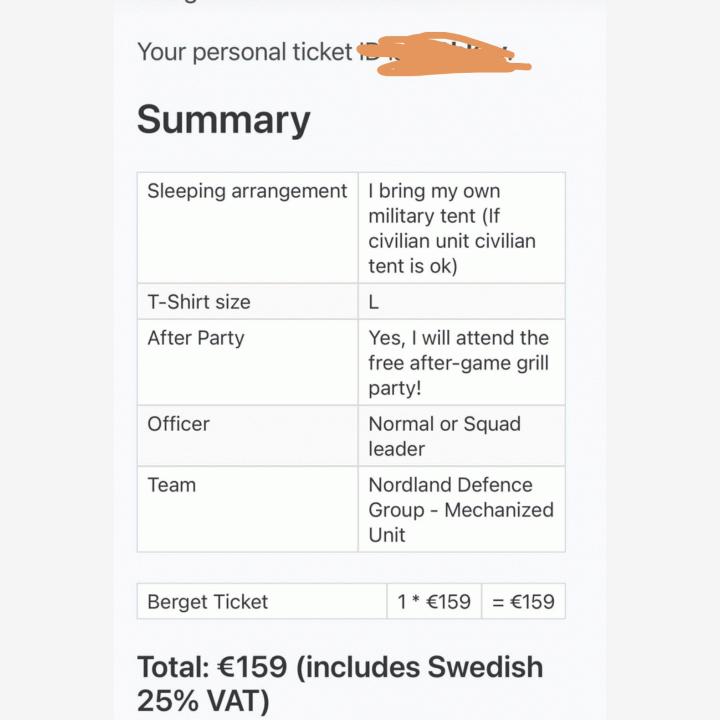Select the T-Shirt size label
Image resolution: width=720 pixels, height=720 pixels.
[199, 302]
